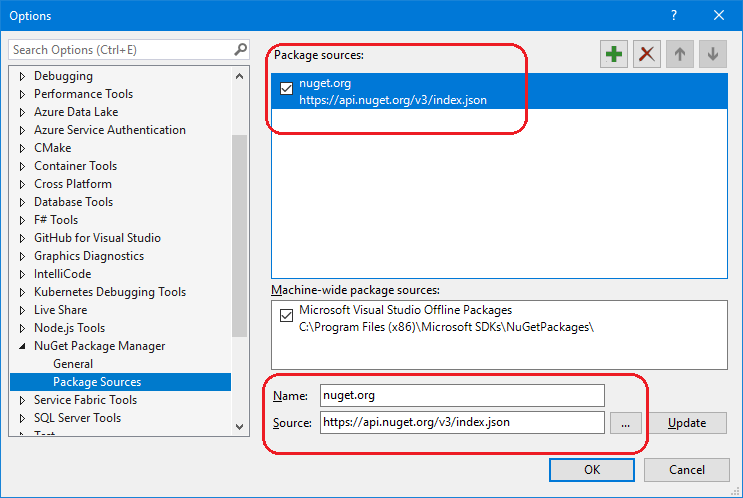Collapse the NuGet Package Manager node
The image size is (743, 498).
click(x=22, y=346)
